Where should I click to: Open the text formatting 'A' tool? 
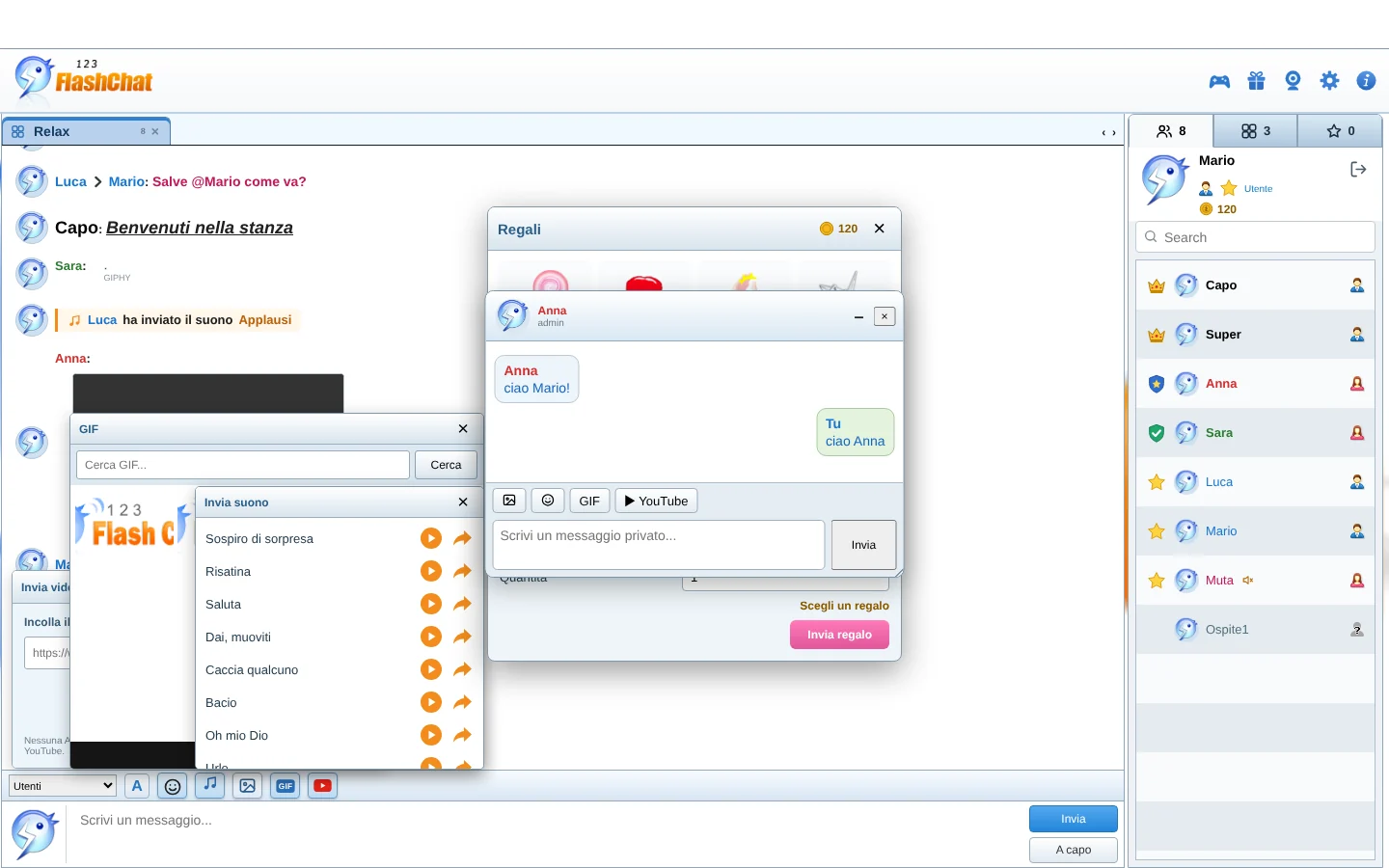[x=137, y=786]
